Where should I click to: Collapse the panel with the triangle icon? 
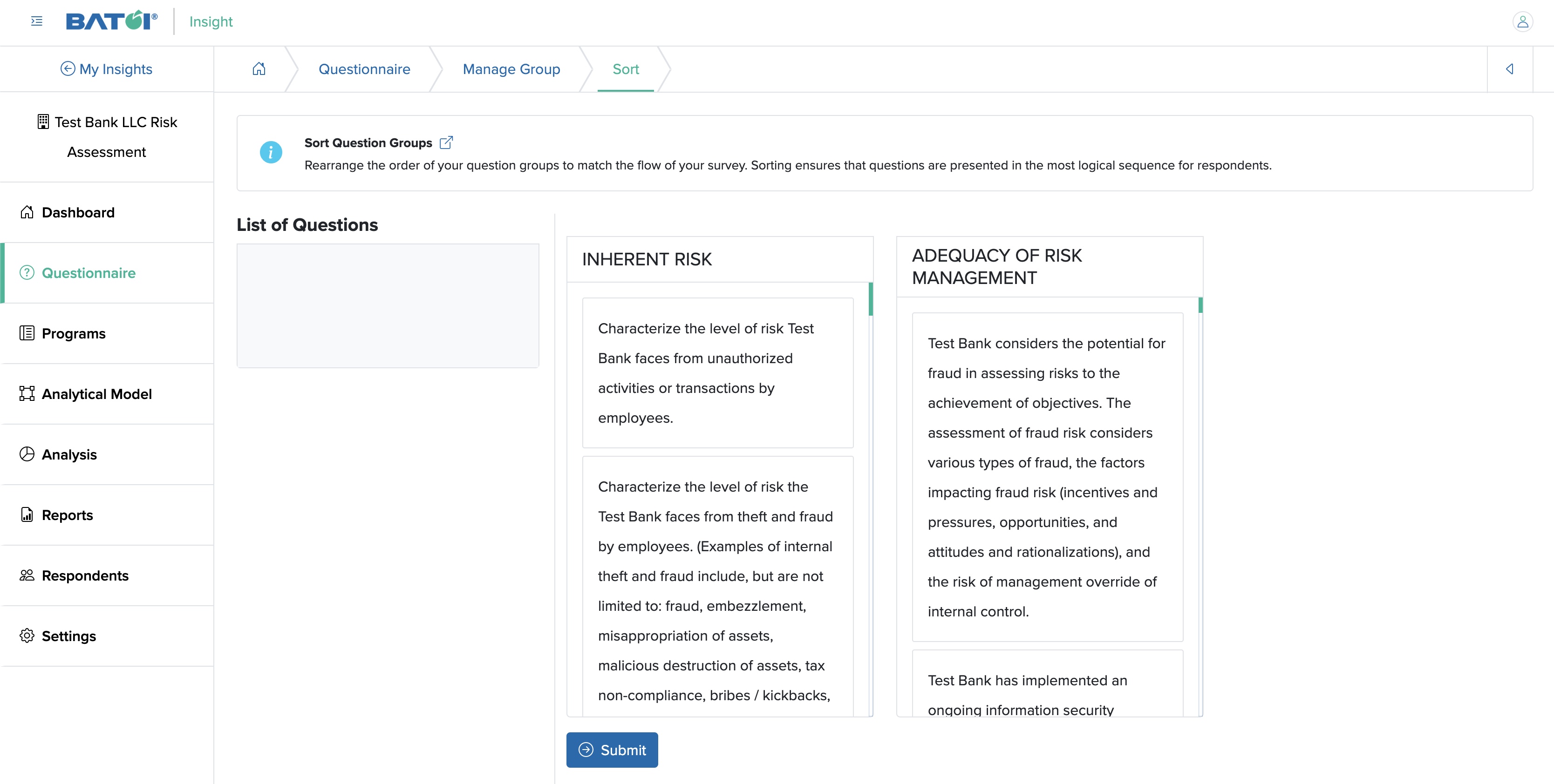pos(1509,69)
